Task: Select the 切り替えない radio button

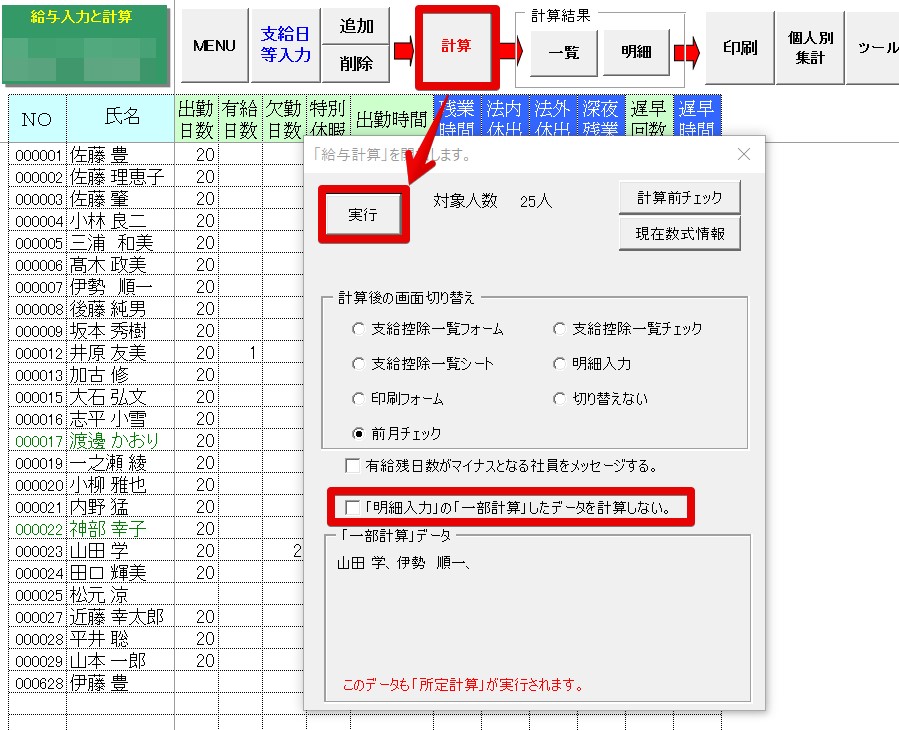Action: pyautogui.click(x=559, y=399)
